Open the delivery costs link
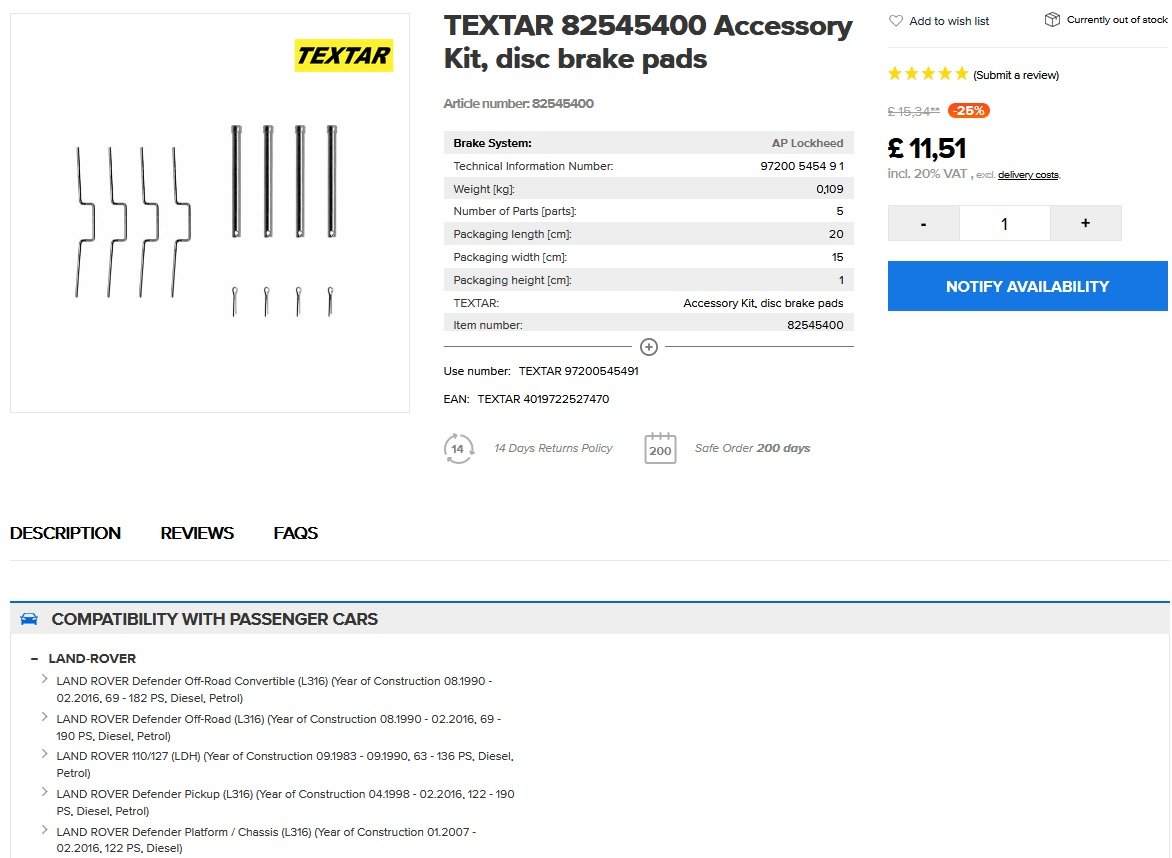1172x858 pixels. point(1028,175)
